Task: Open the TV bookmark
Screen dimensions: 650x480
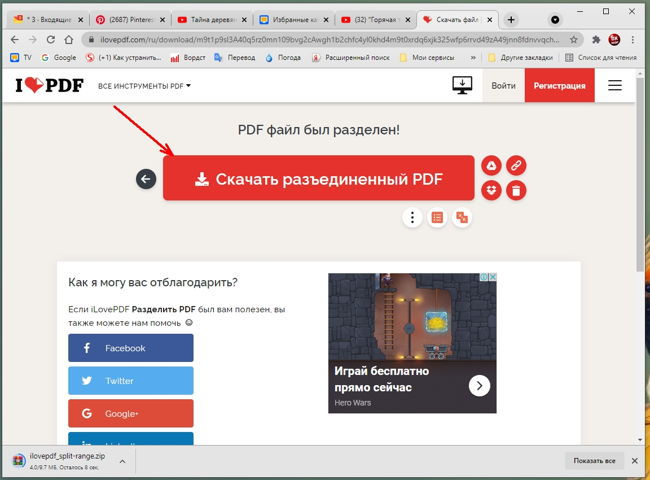Action: coord(21,58)
